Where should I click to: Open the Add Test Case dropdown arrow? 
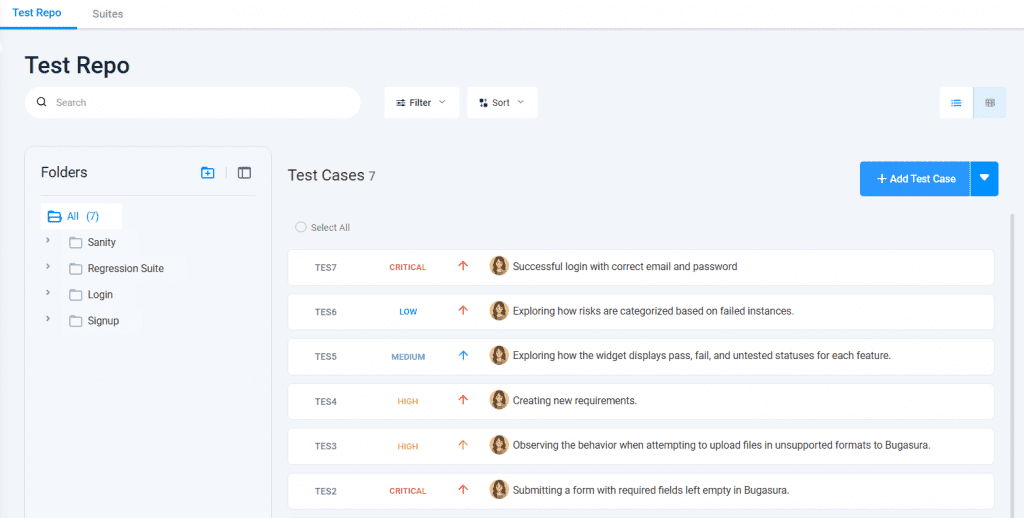[x=984, y=179]
